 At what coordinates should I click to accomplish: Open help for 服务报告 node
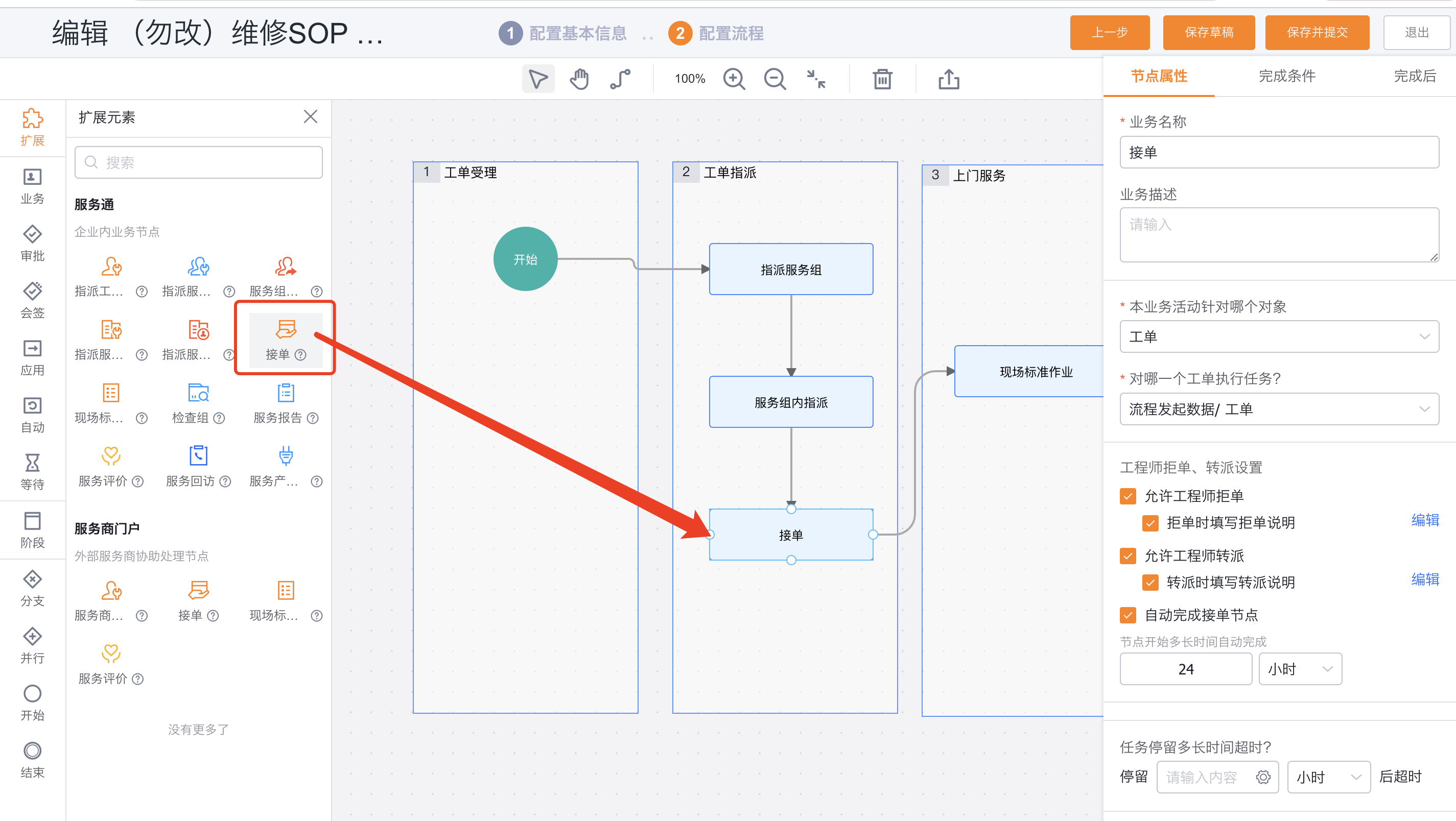tap(313, 418)
